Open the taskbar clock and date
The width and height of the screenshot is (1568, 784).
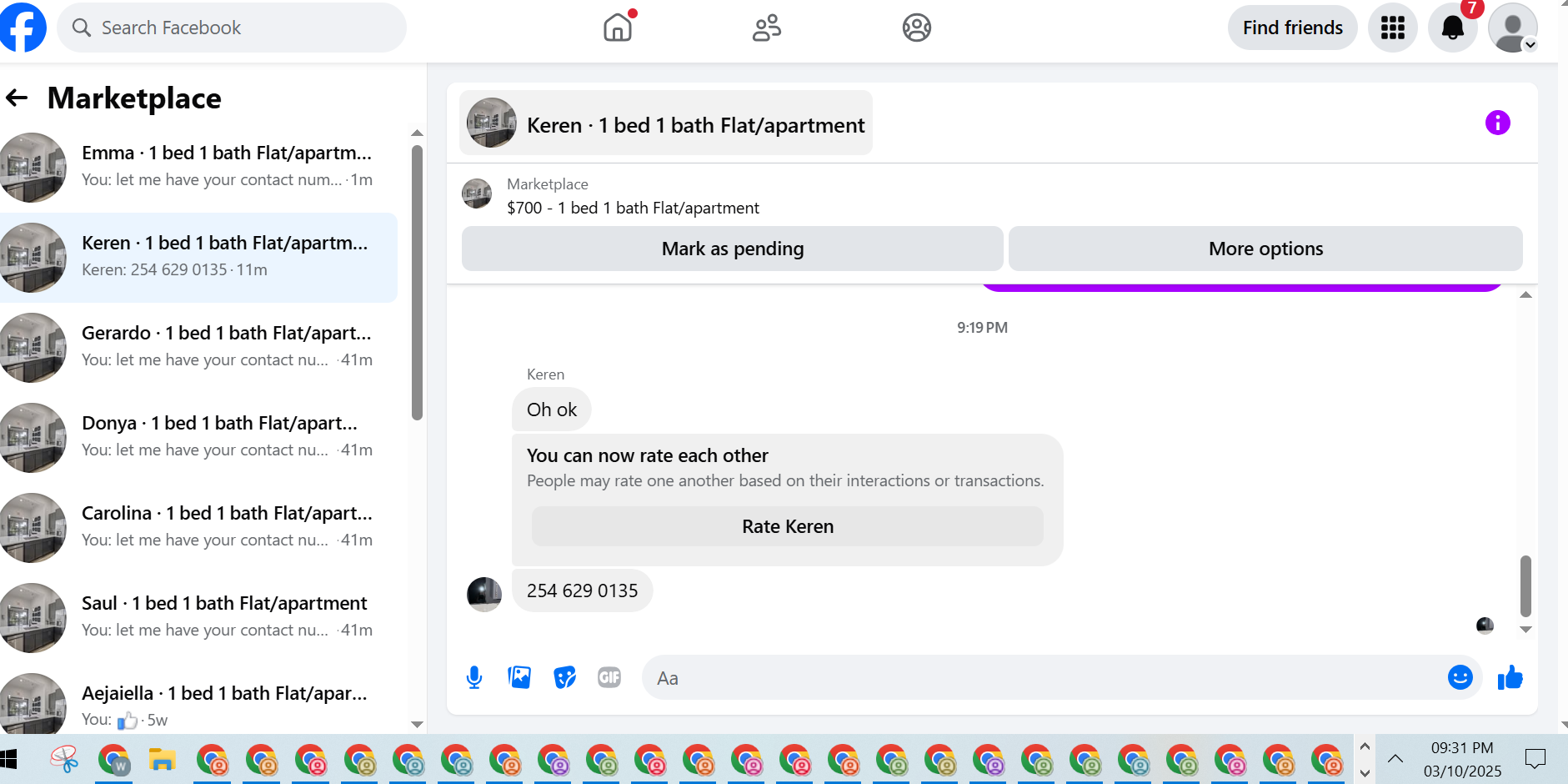pos(1462,759)
